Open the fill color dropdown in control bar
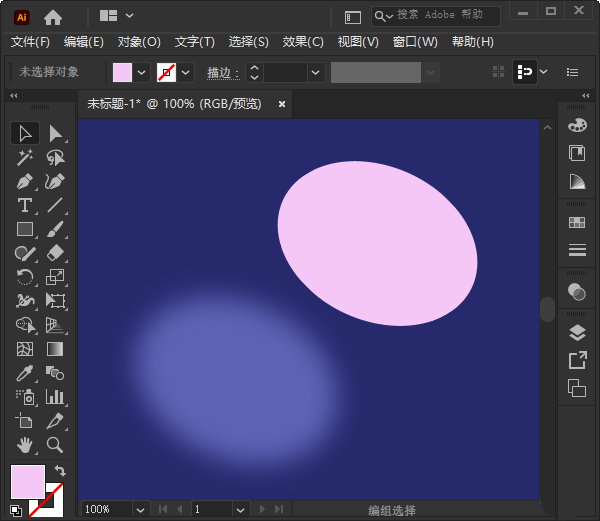 (141, 73)
